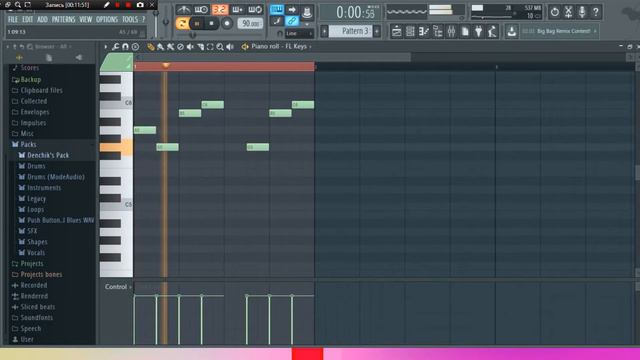
Task: Toggle typing keyboard to piano
Action: point(276,10)
